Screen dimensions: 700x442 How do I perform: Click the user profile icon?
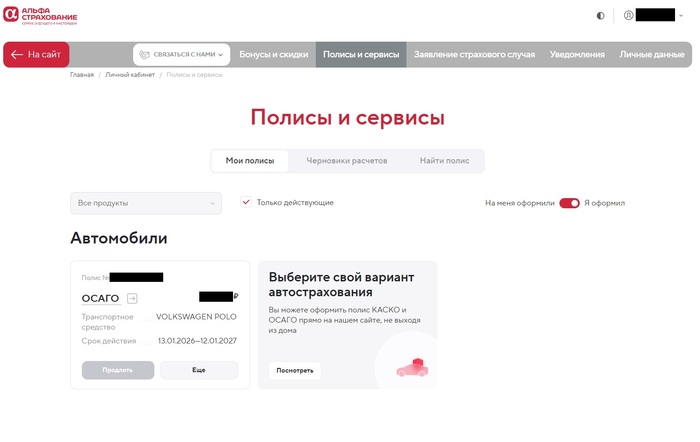629,15
